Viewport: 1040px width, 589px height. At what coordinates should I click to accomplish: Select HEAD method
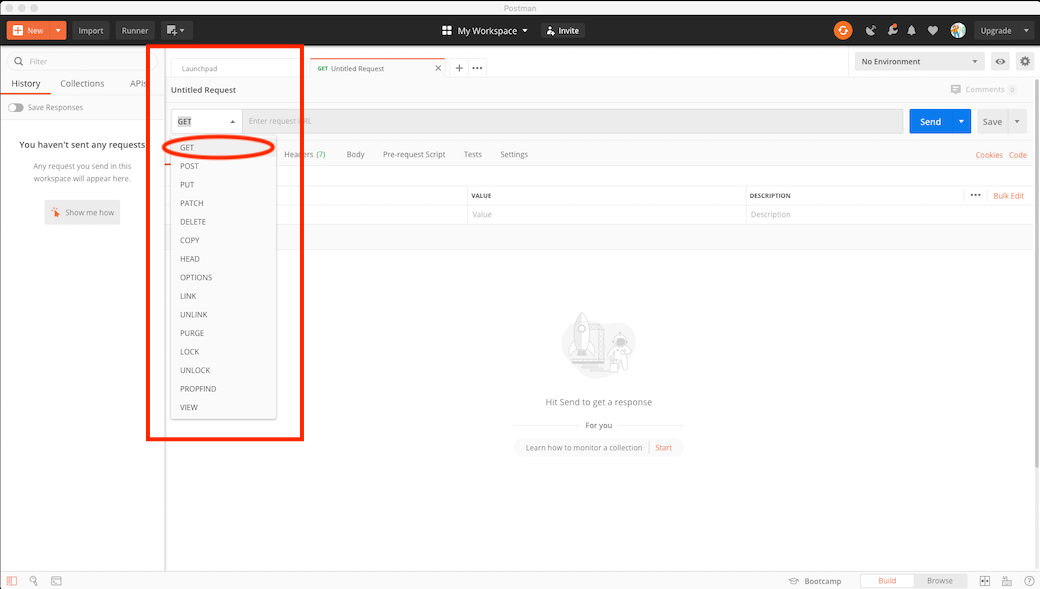point(224,259)
